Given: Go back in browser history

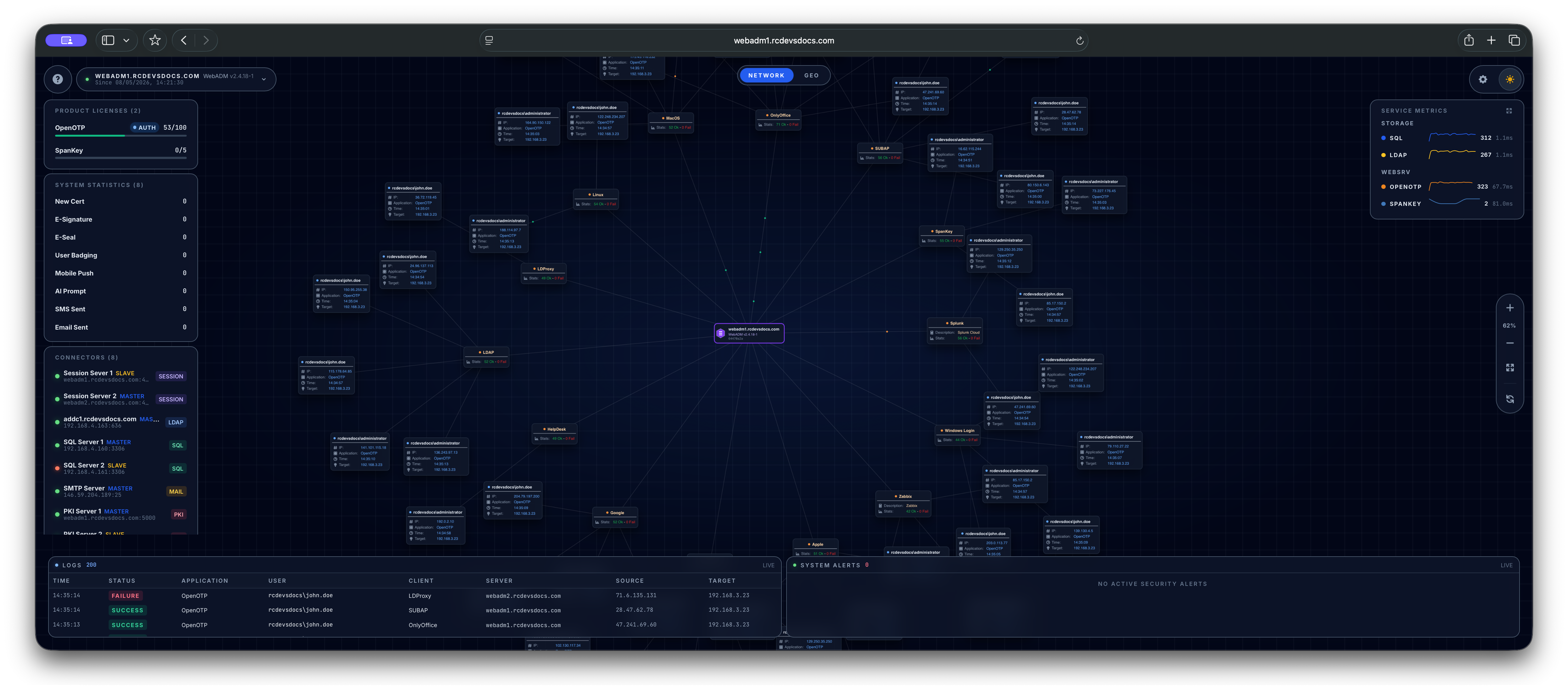Looking at the screenshot, I should 184,40.
